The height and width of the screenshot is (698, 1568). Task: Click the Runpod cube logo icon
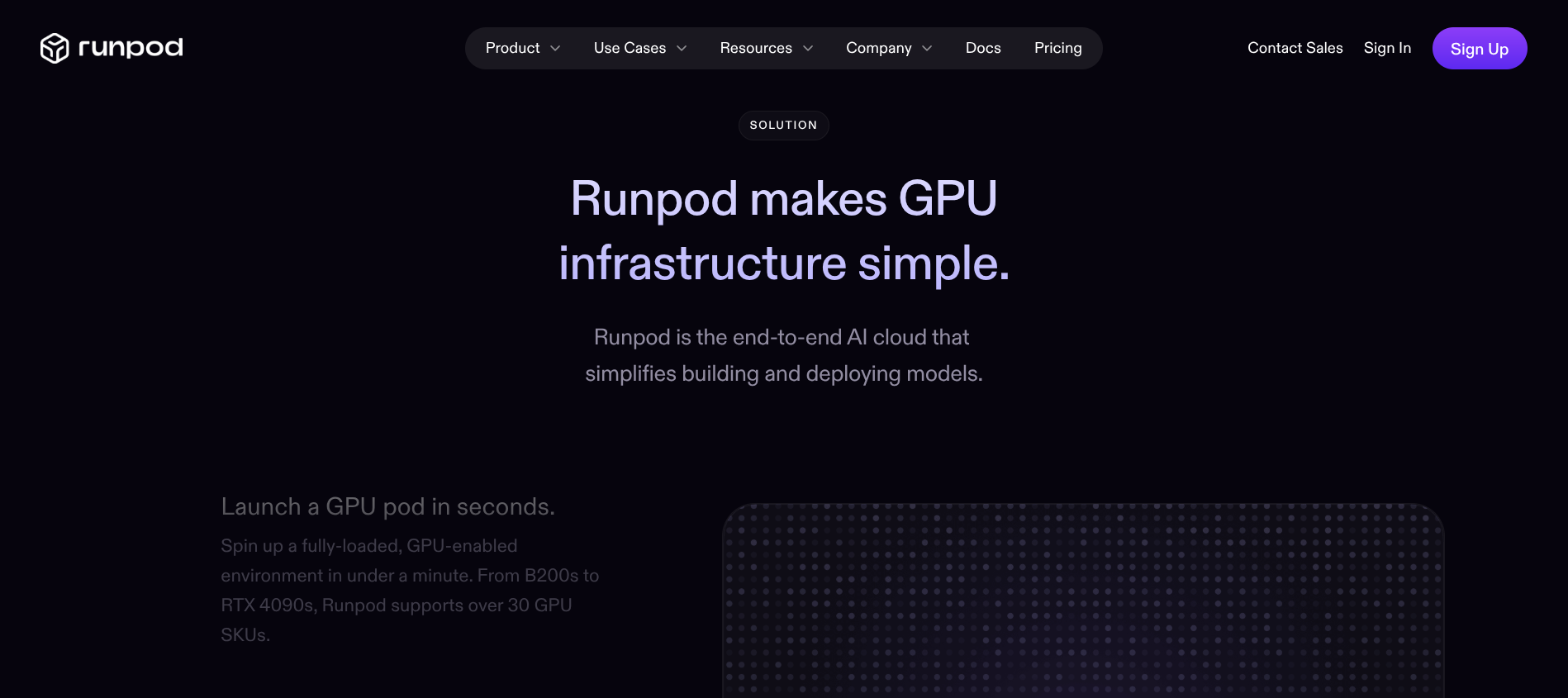pos(55,48)
